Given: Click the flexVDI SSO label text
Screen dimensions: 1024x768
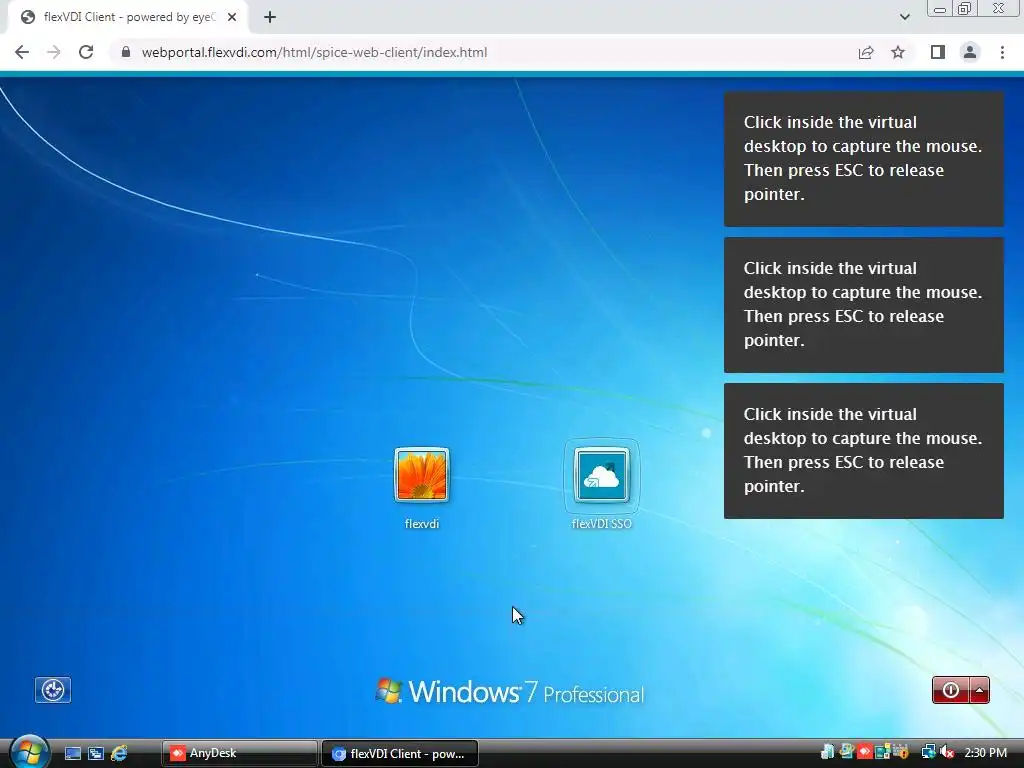Looking at the screenshot, I should (601, 524).
